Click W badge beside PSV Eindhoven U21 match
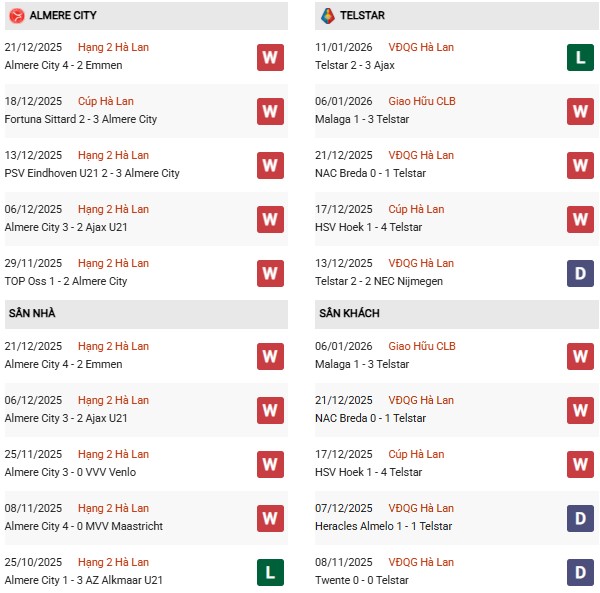The height and width of the screenshot is (593, 600). pos(269,165)
